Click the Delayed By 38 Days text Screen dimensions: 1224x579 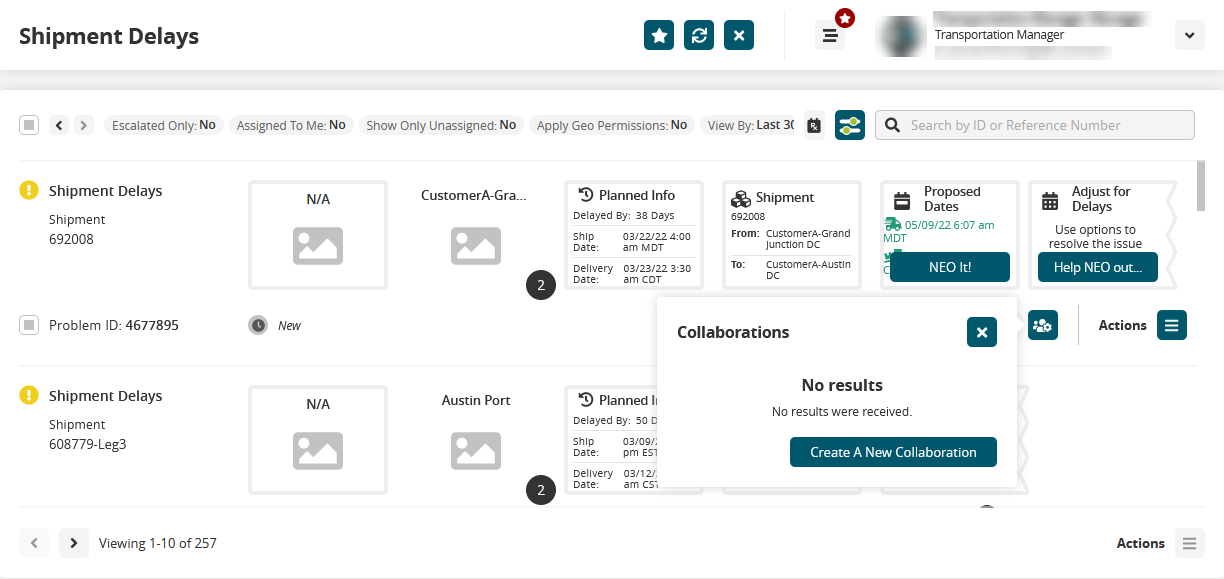pos(624,215)
